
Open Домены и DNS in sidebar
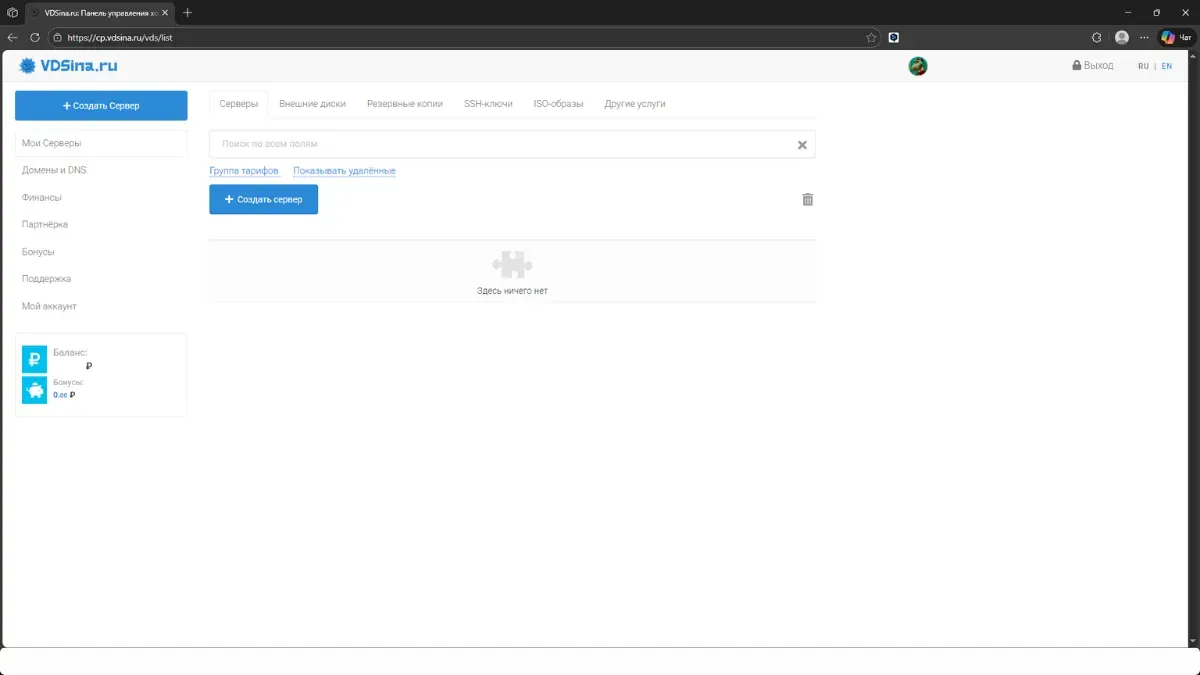click(x=54, y=170)
